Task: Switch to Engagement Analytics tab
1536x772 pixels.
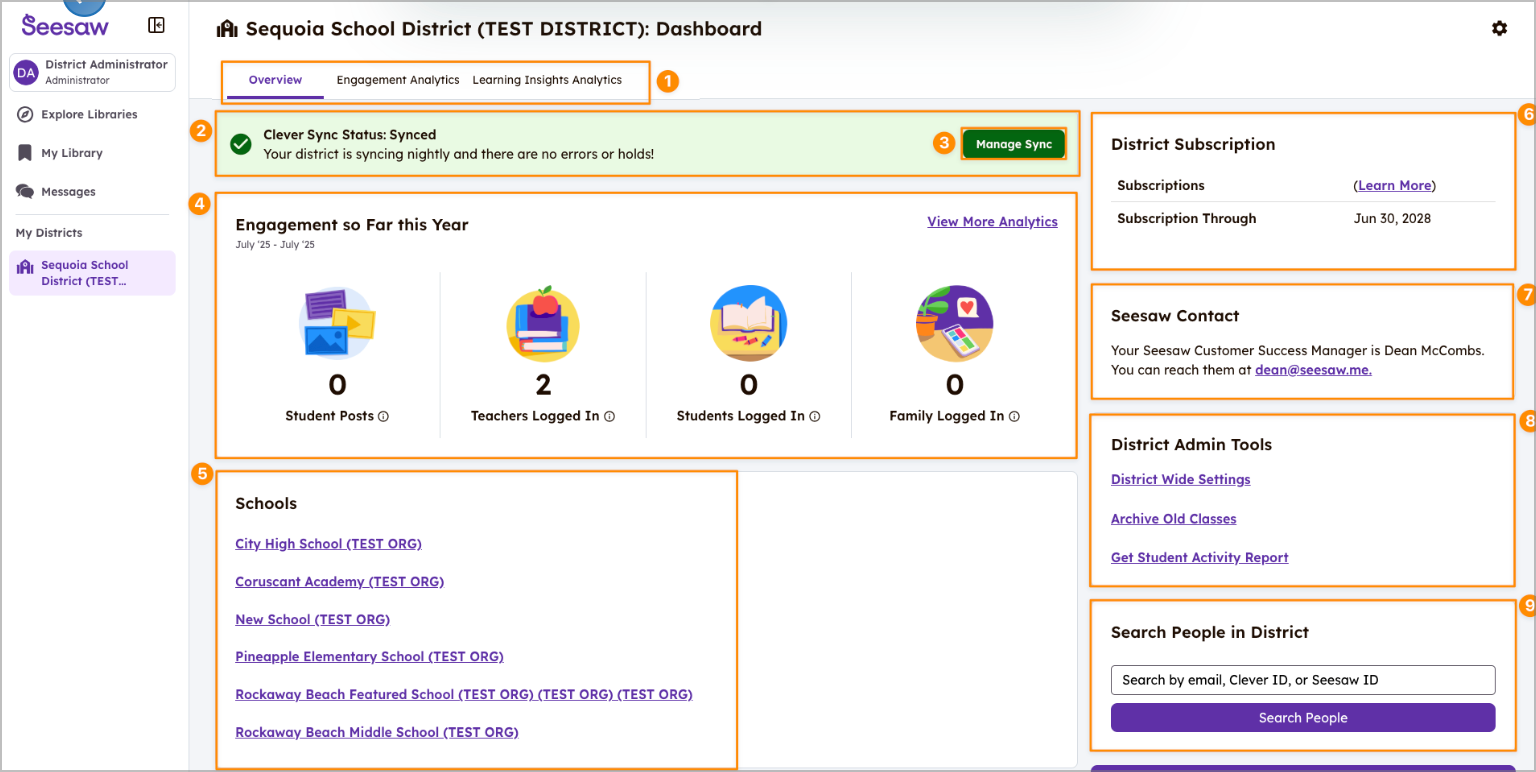Action: pyautogui.click(x=397, y=80)
